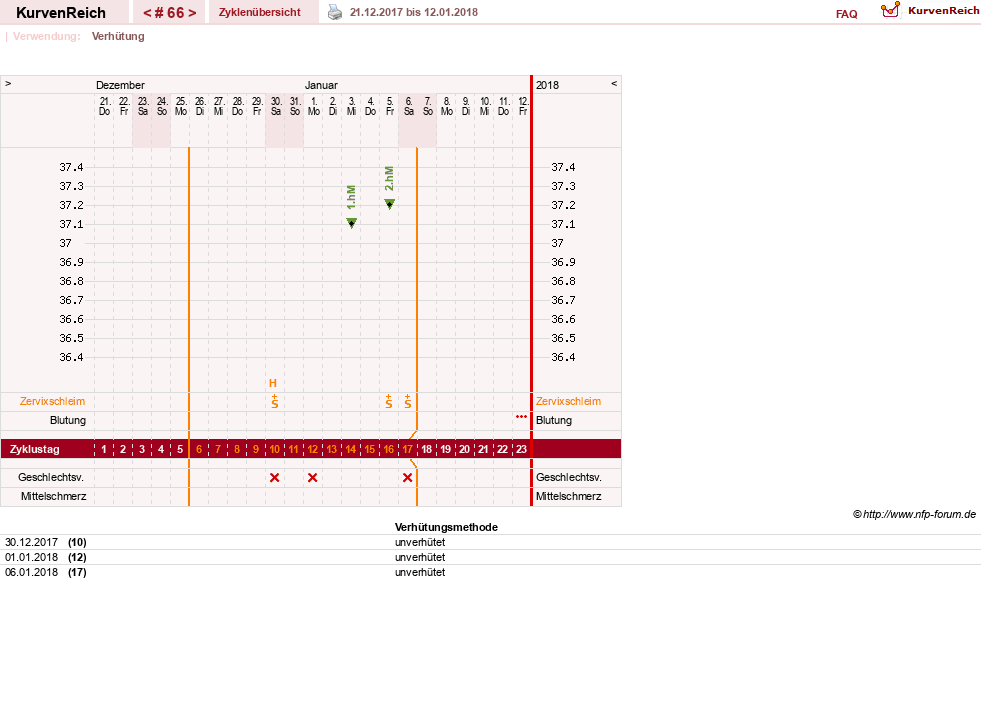Select cycle day 14 in Zyklustag row
The width and height of the screenshot is (981, 726).
click(350, 449)
